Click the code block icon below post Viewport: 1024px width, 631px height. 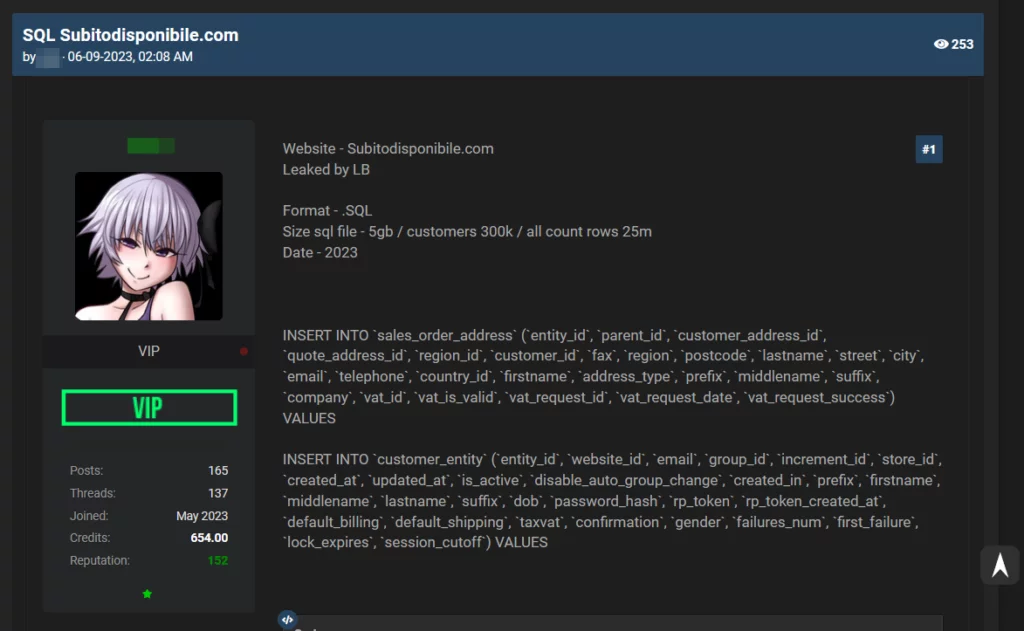click(x=287, y=620)
